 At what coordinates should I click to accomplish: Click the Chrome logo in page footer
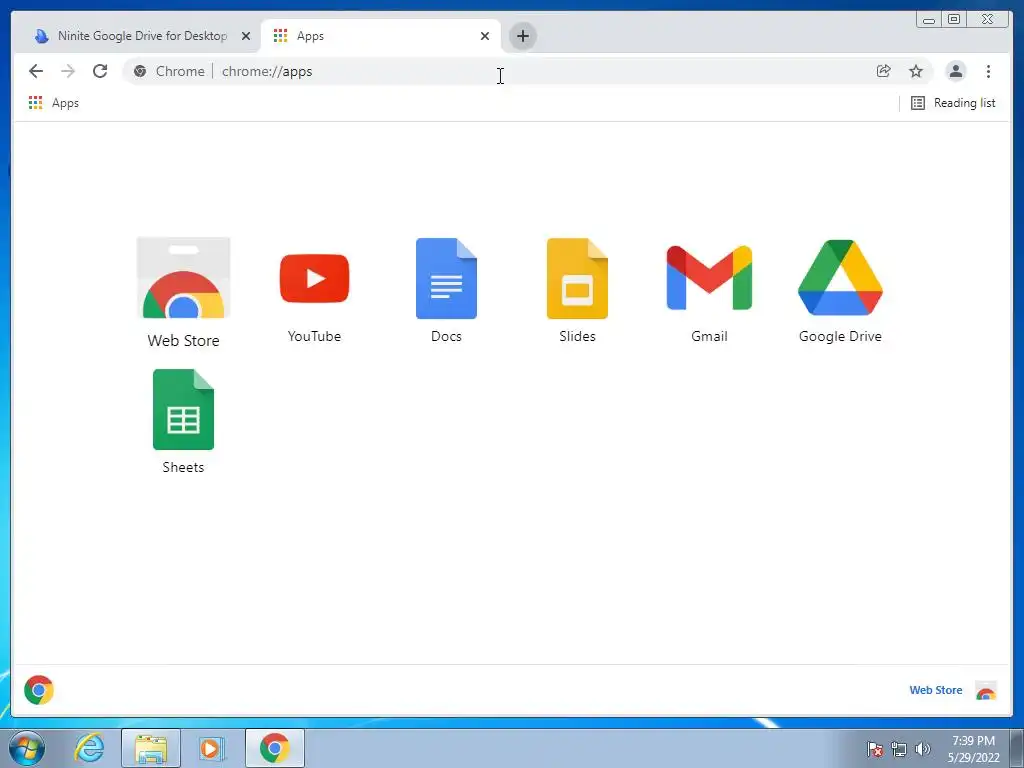[x=39, y=690]
